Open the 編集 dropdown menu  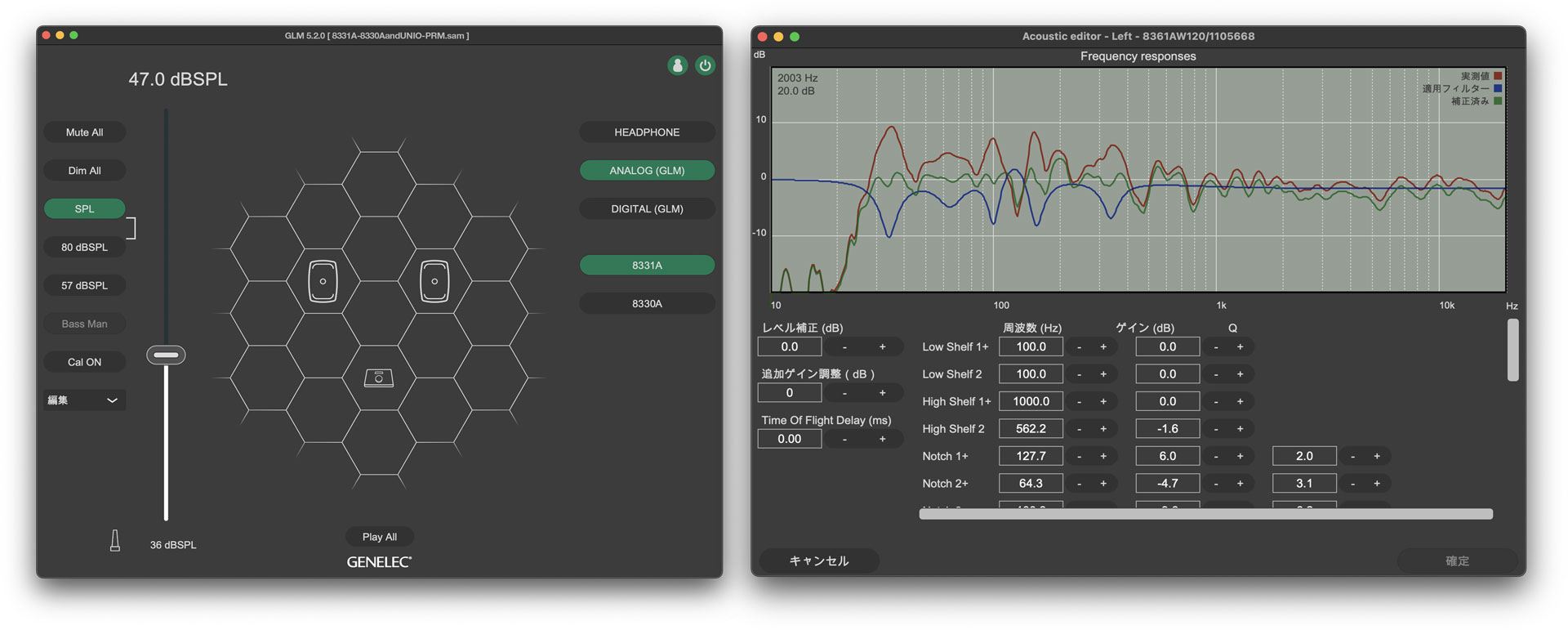[x=85, y=400]
